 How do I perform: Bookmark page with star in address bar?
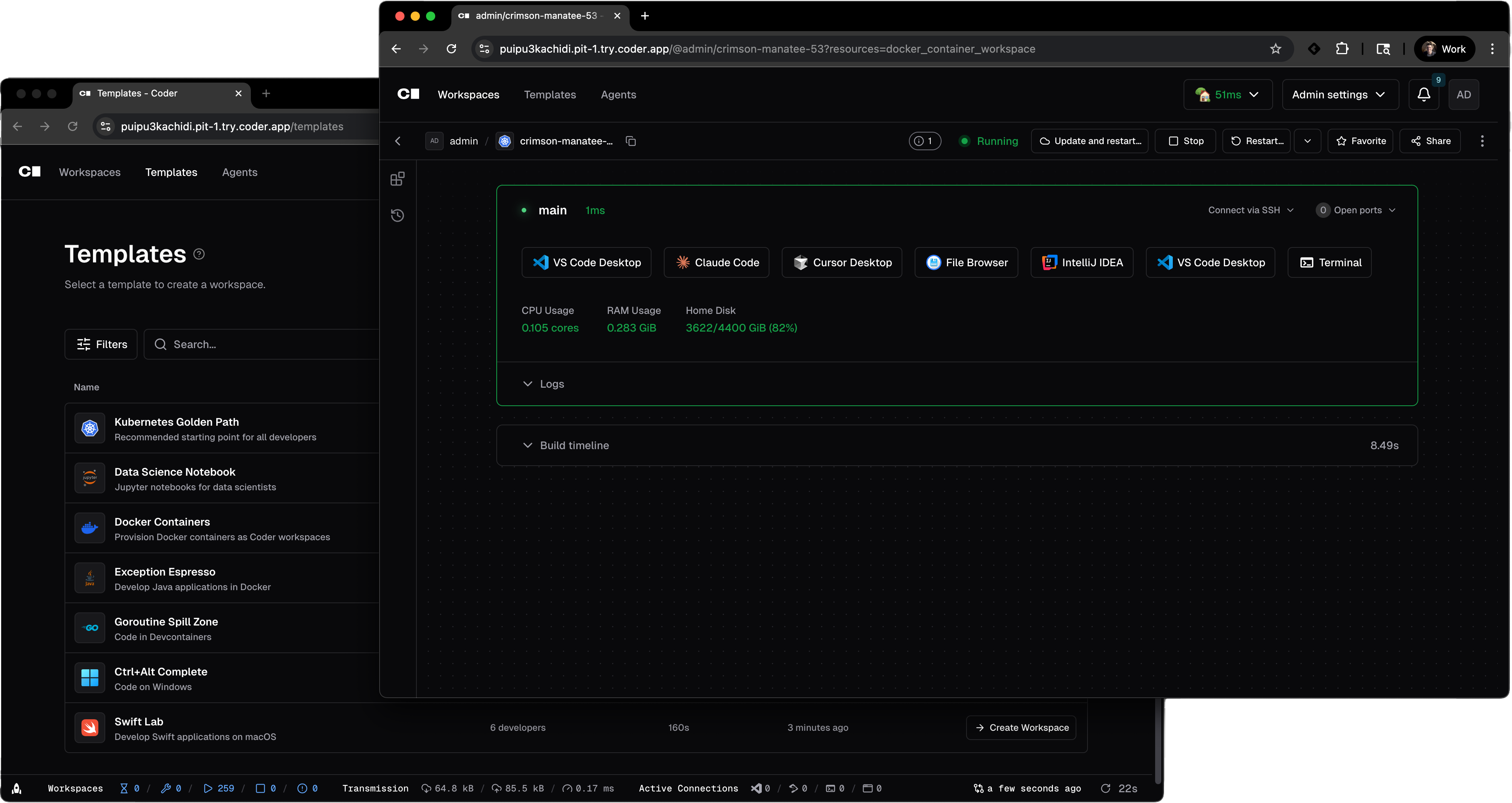[1275, 49]
